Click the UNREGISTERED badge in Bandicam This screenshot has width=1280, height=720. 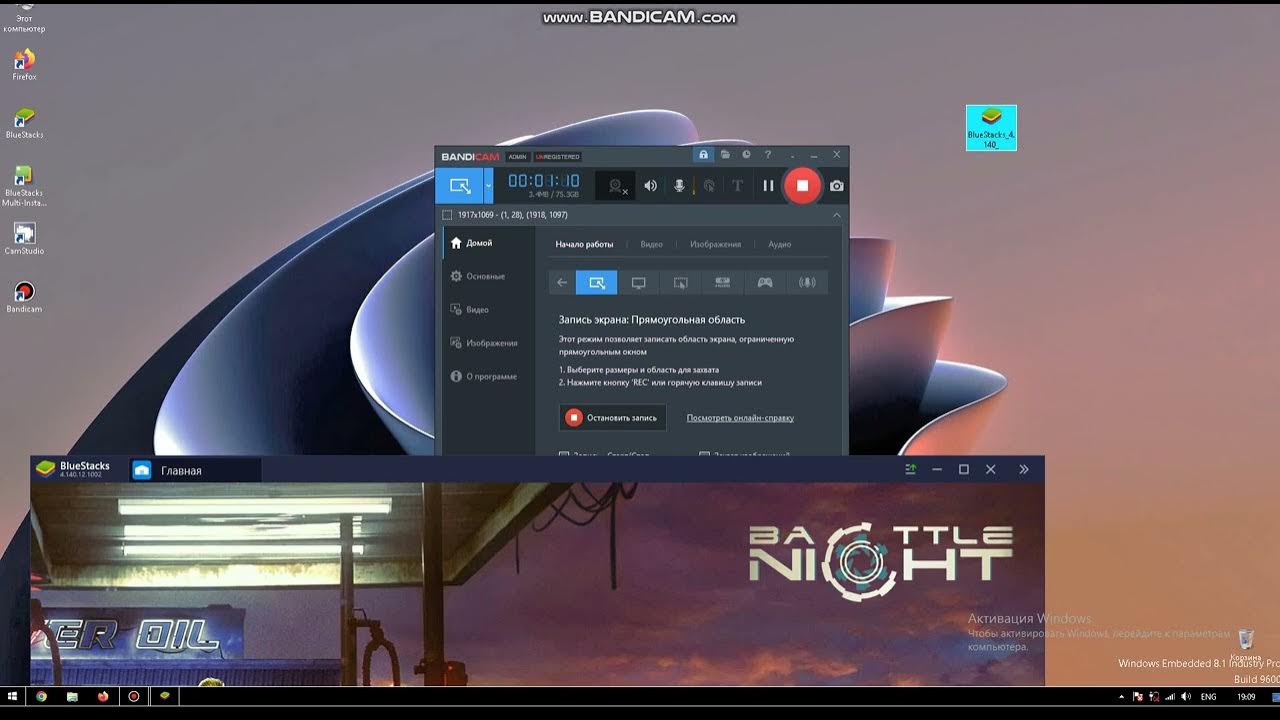click(x=557, y=157)
